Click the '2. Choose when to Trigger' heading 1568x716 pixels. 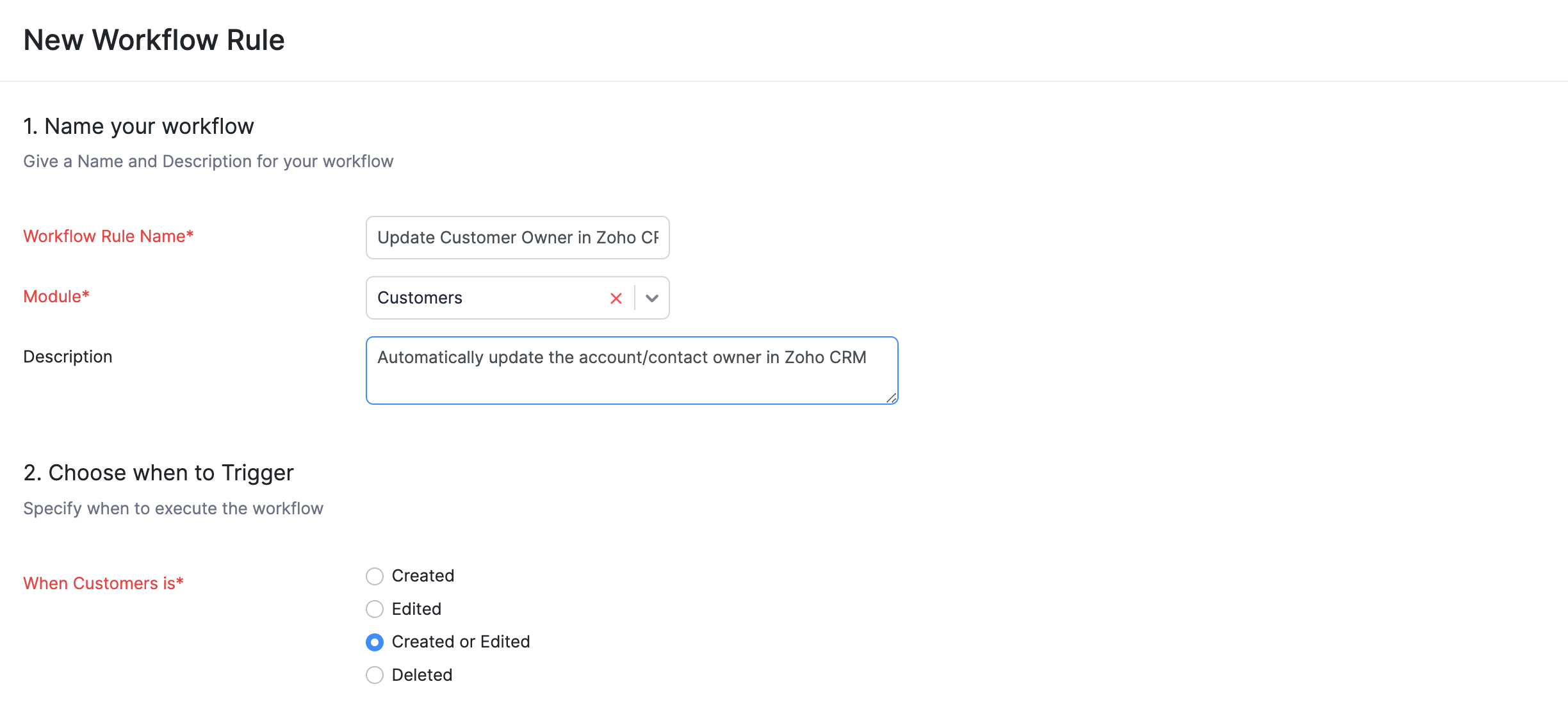(158, 473)
